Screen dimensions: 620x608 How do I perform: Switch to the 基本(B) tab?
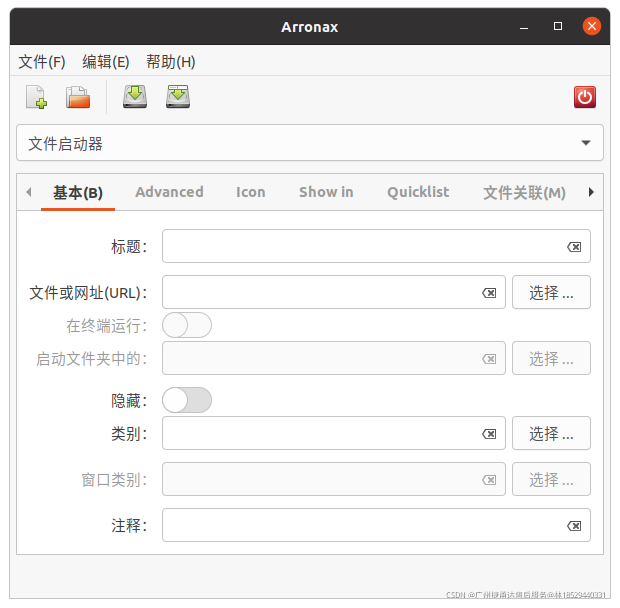coord(78,193)
